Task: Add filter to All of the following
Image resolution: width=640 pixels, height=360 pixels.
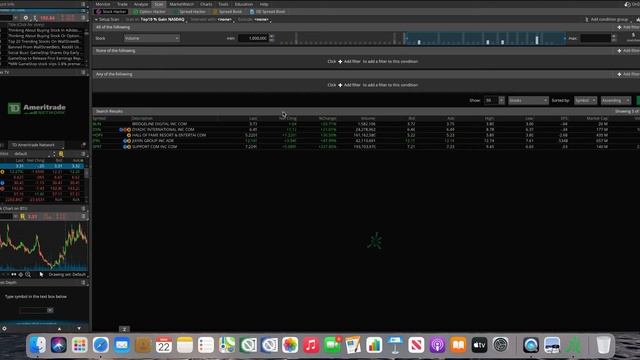Action: pos(628,27)
